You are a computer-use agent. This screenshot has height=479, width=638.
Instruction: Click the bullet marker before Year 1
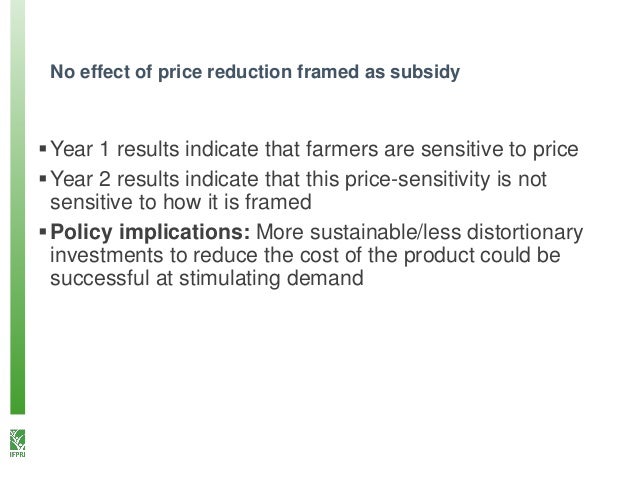(x=41, y=152)
